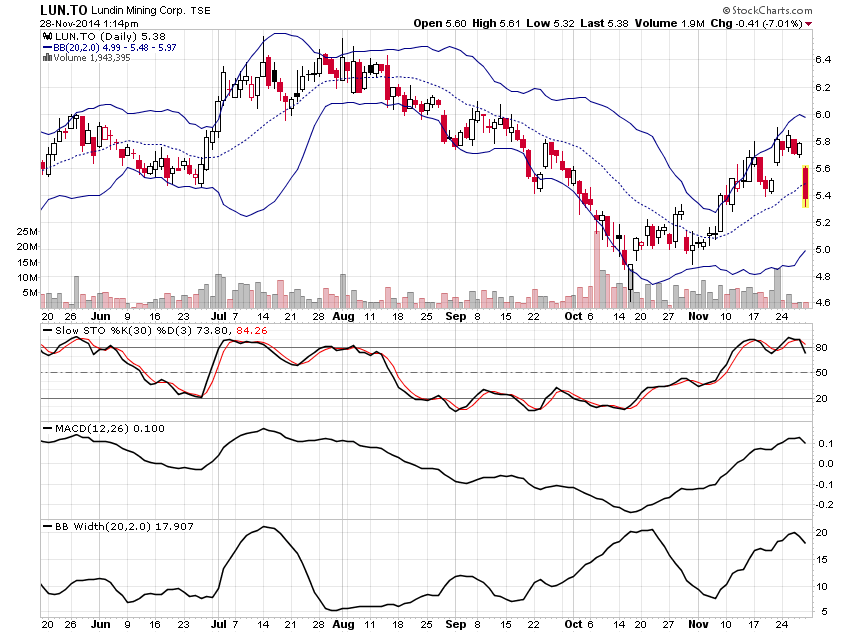Click the candlestick icon beside LUN.TO (Daily)
The image size is (850, 633).
tap(47, 36)
